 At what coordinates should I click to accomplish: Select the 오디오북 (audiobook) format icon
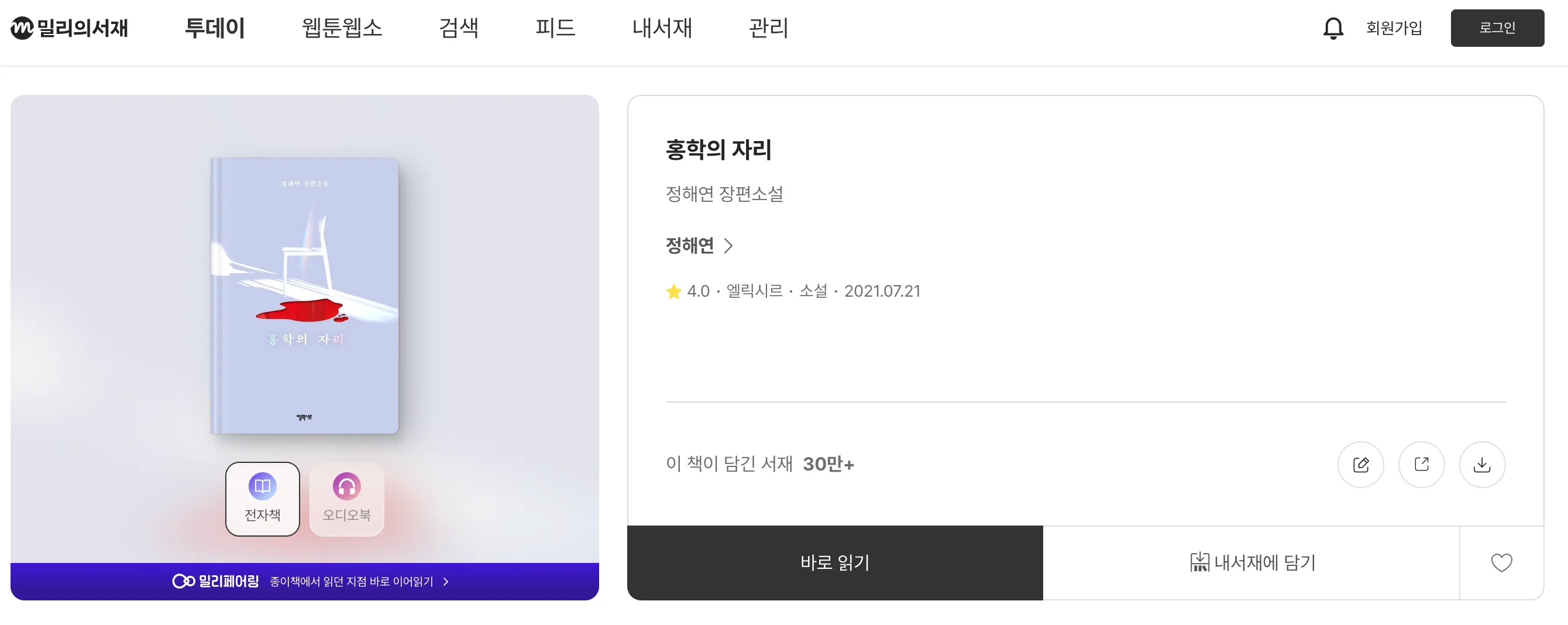pyautogui.click(x=346, y=498)
